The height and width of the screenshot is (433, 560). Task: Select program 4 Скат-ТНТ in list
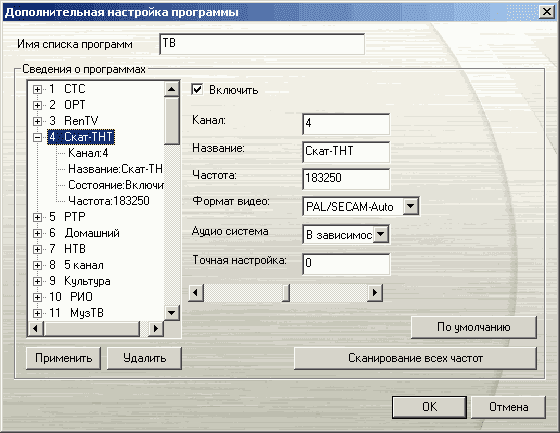click(x=81, y=137)
